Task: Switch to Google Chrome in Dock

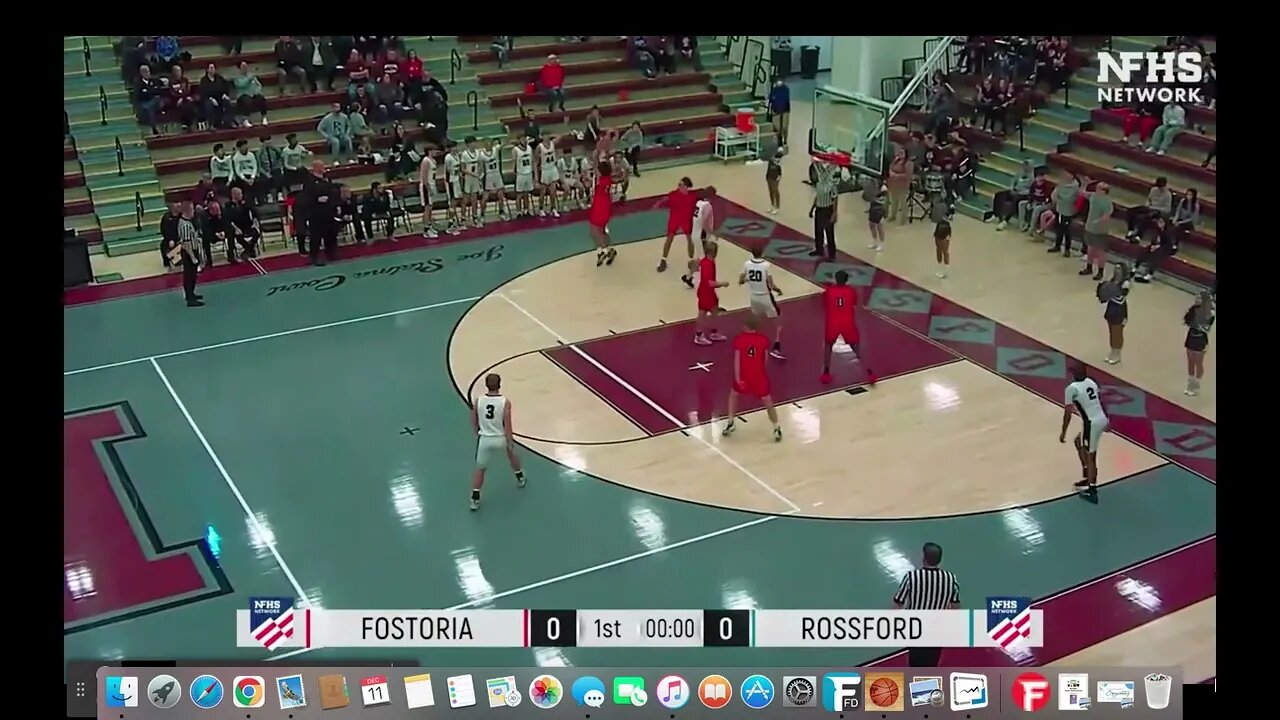Action: point(249,691)
